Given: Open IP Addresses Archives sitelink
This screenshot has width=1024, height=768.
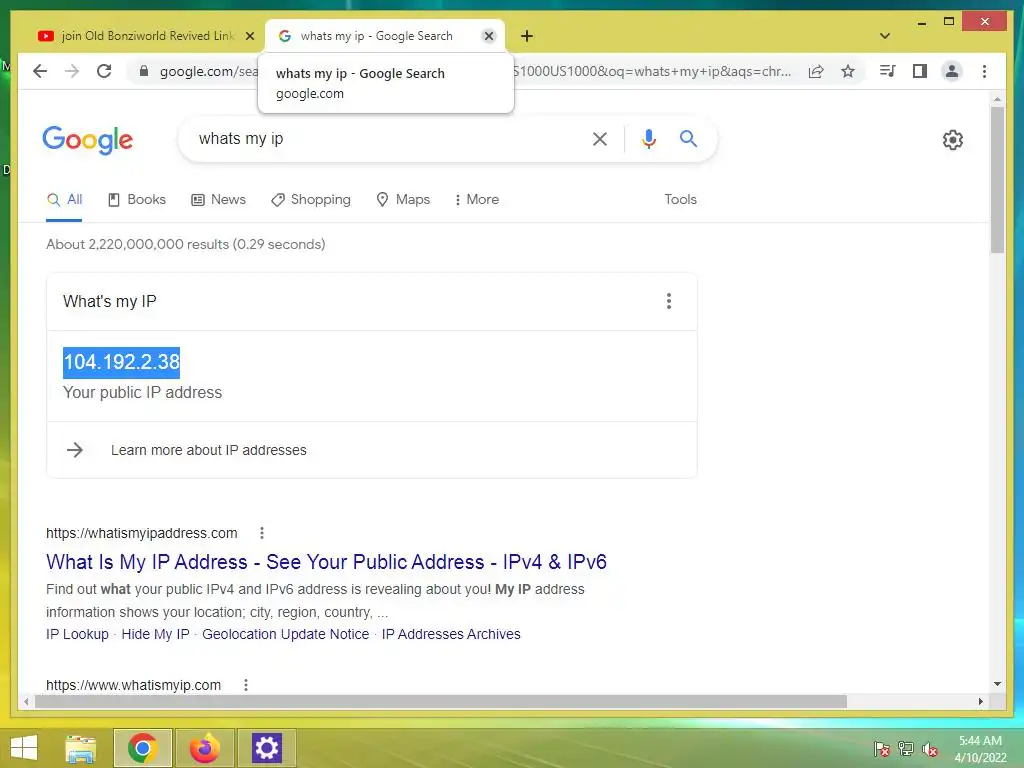Looking at the screenshot, I should point(451,634).
